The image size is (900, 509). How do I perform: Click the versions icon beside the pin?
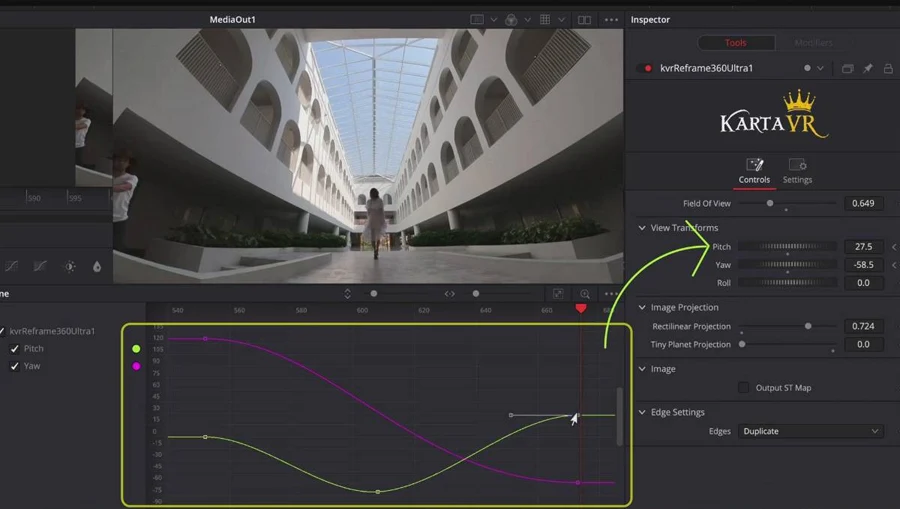coord(847,69)
